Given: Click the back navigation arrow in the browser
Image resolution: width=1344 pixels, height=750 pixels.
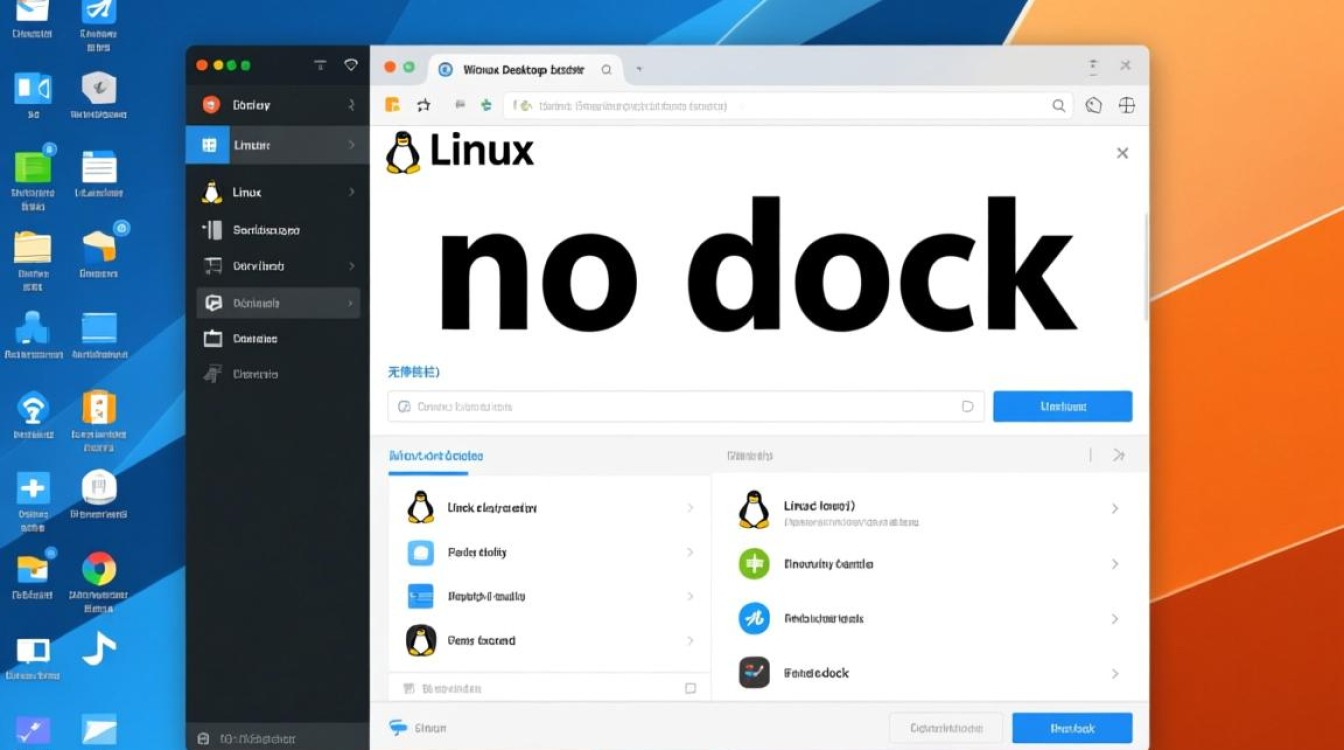Looking at the screenshot, I should point(459,104).
